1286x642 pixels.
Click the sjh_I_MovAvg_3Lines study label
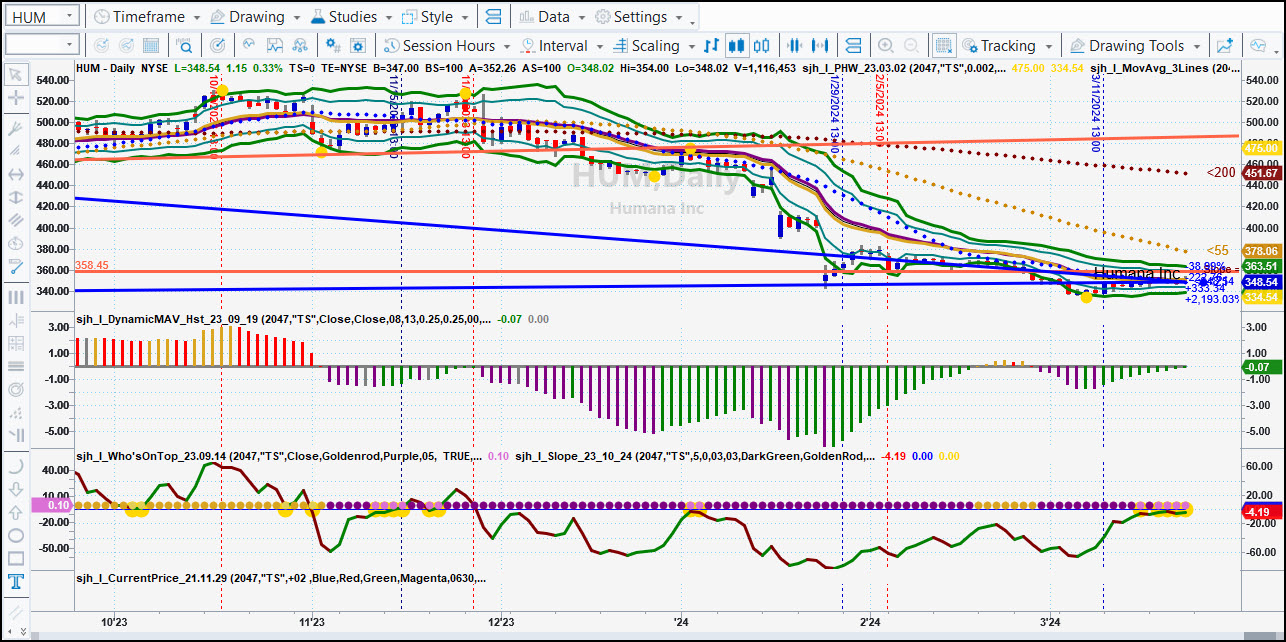point(1165,68)
